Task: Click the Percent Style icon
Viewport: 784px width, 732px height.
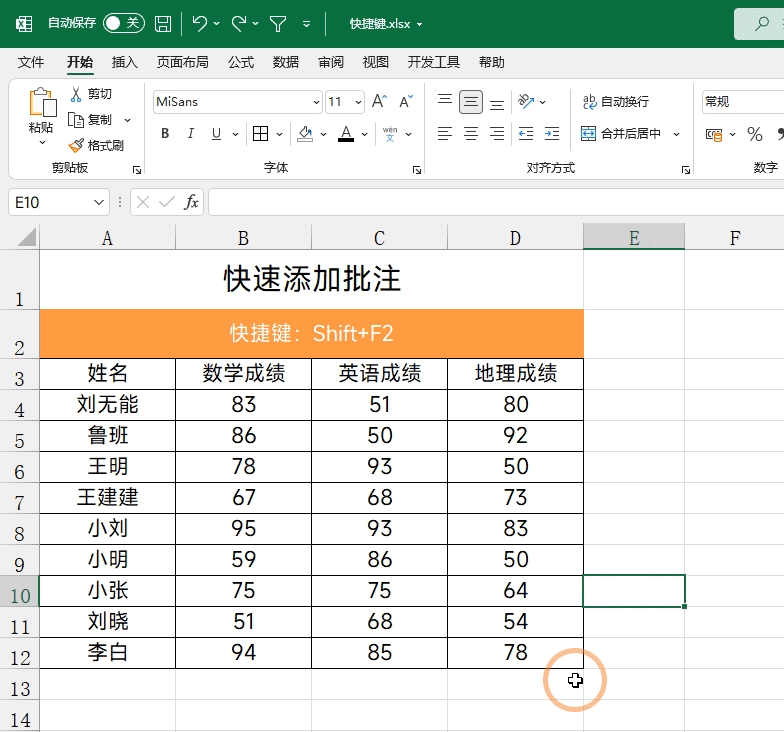Action: pyautogui.click(x=754, y=134)
